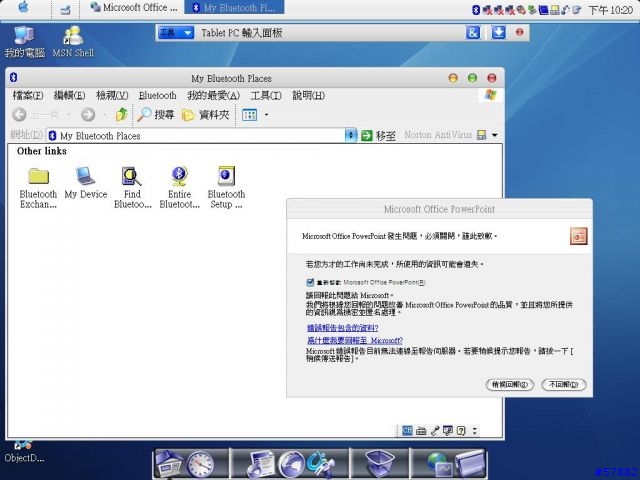Click the green stacked tray icon

(532, 10)
